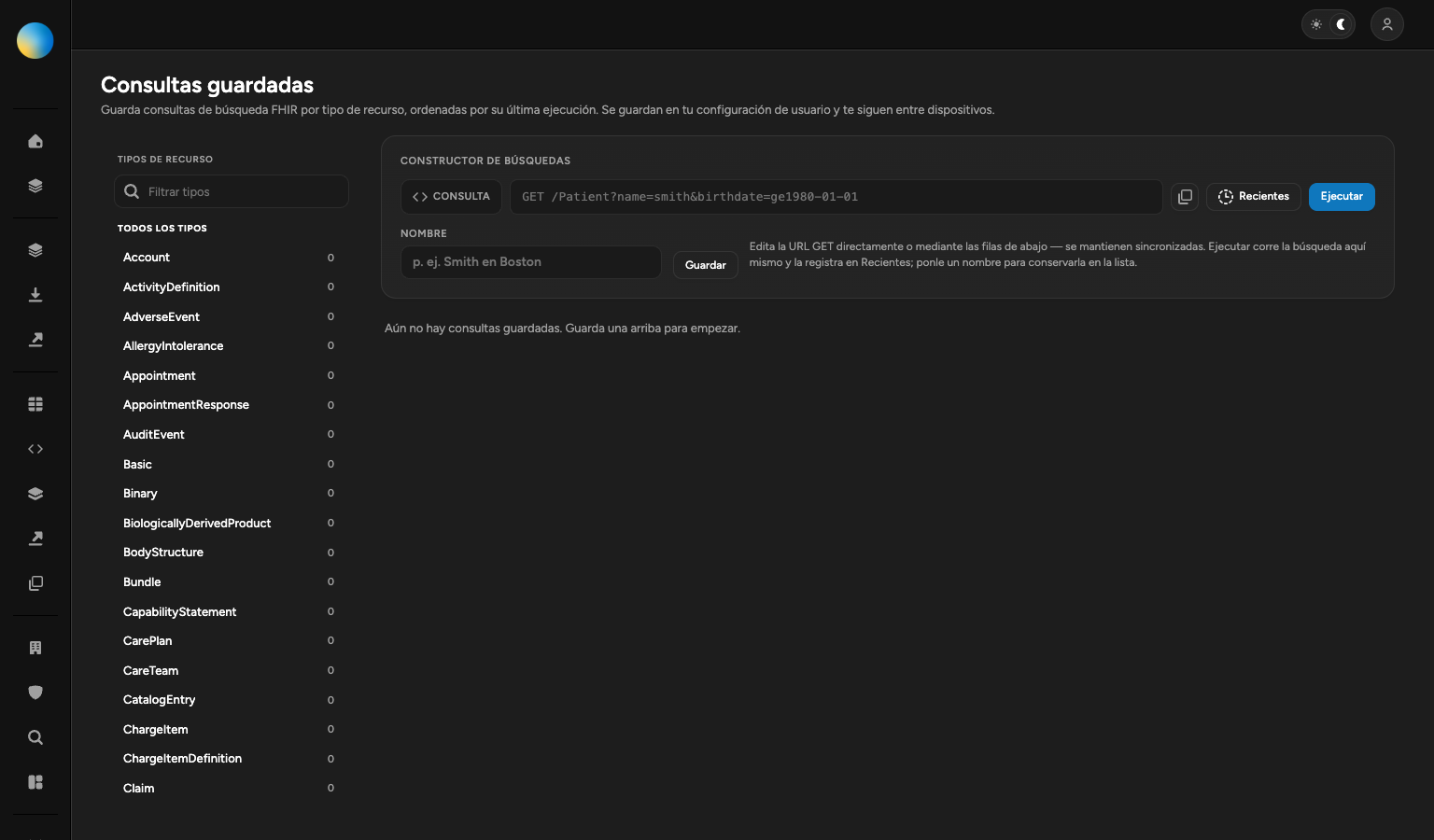Click the export arrow icon just below download
The height and width of the screenshot is (840, 1434).
[x=35, y=340]
